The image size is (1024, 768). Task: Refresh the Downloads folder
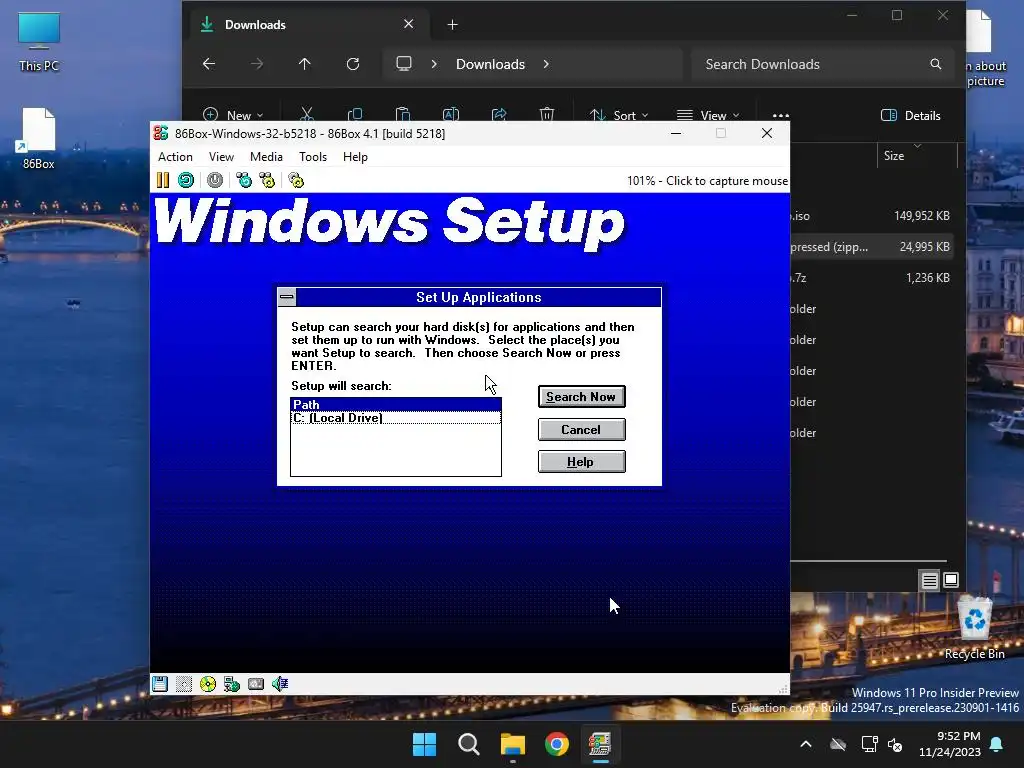(x=353, y=64)
